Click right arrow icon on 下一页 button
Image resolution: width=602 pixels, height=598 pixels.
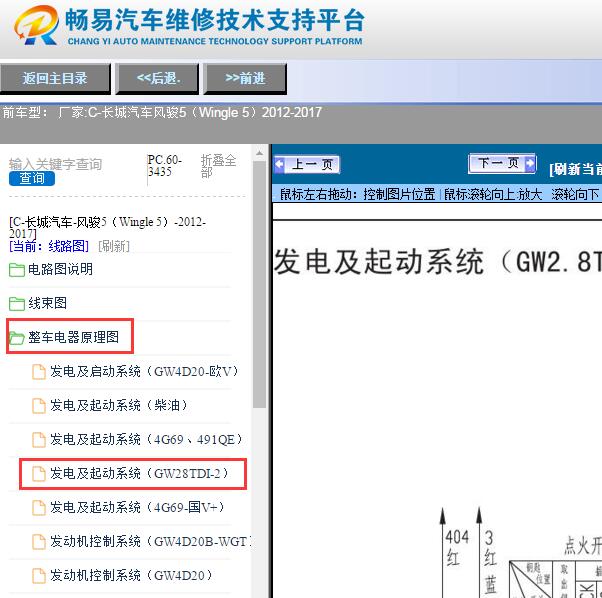tap(530, 164)
